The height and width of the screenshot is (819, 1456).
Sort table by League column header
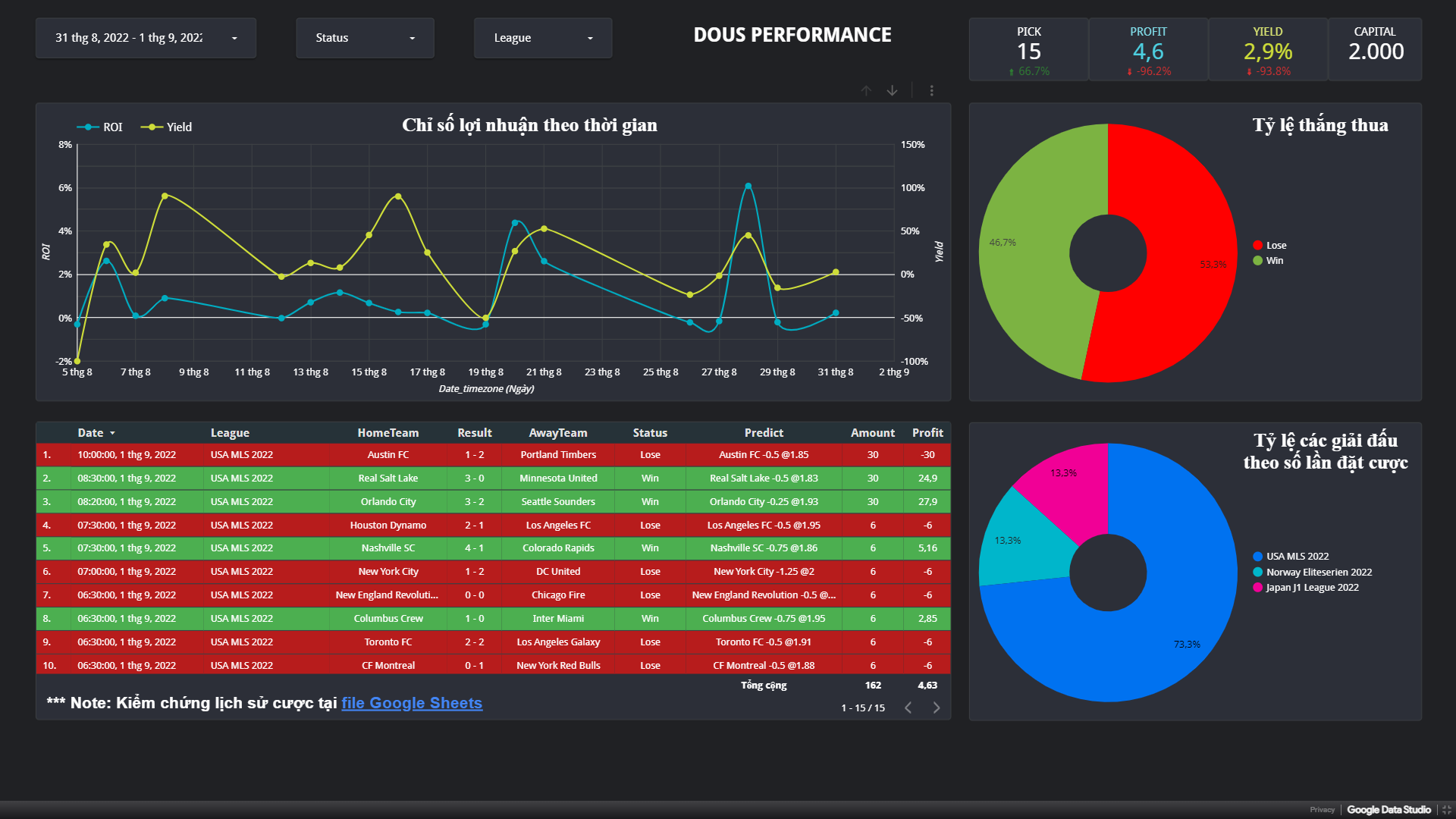230,433
